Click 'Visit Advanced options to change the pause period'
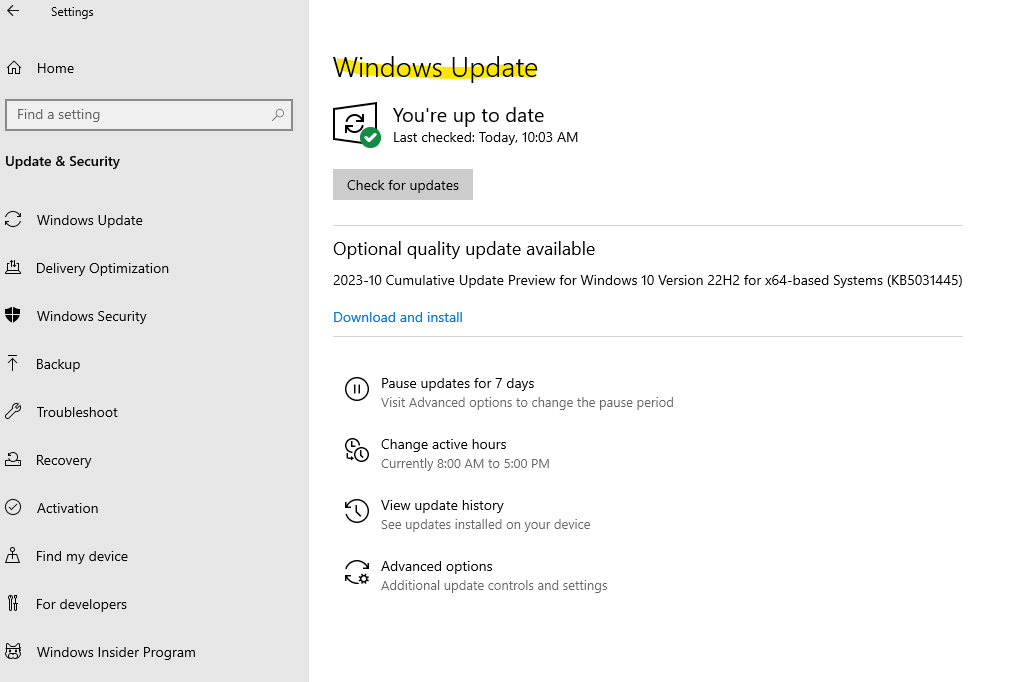 [527, 403]
